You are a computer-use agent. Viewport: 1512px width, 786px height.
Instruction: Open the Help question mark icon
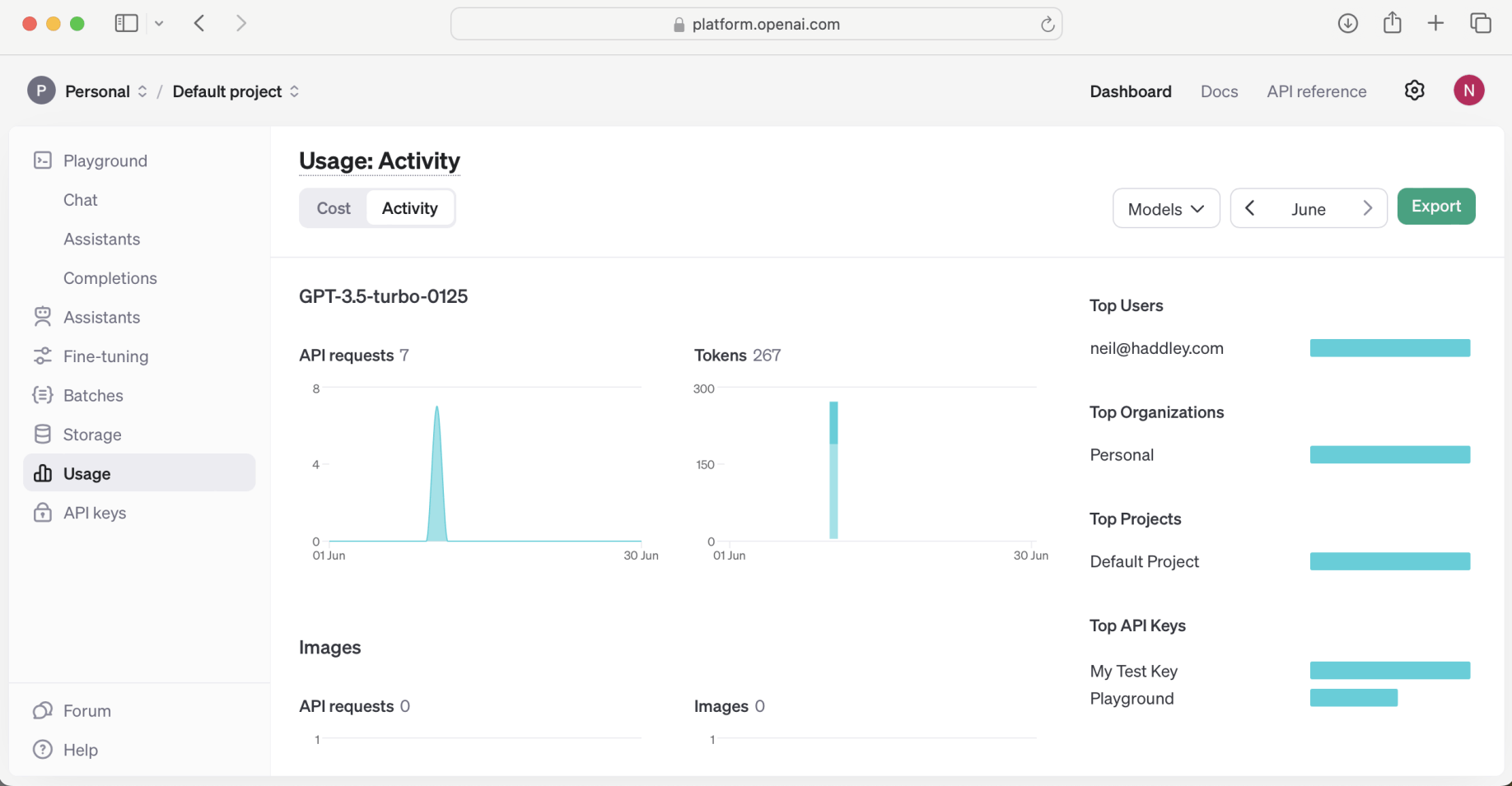43,750
